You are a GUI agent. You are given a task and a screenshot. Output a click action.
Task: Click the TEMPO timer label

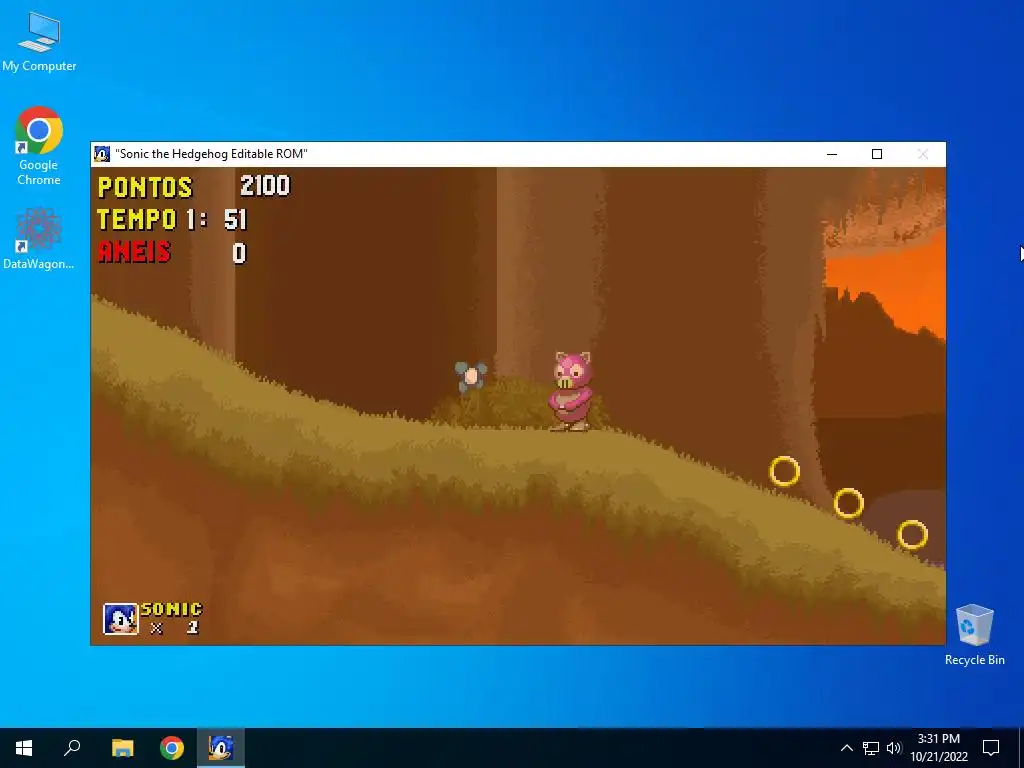[136, 219]
